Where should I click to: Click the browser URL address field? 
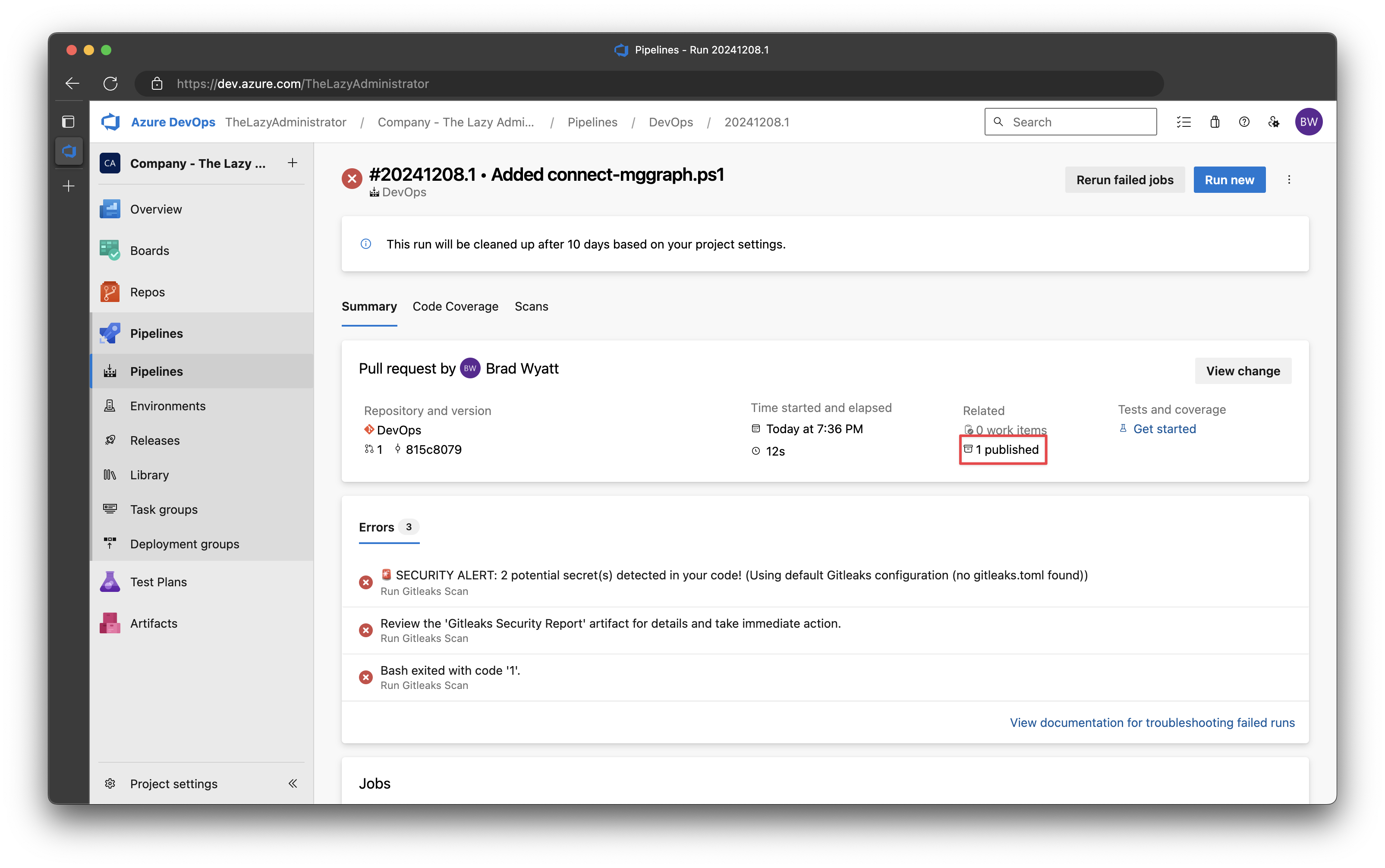pos(648,84)
